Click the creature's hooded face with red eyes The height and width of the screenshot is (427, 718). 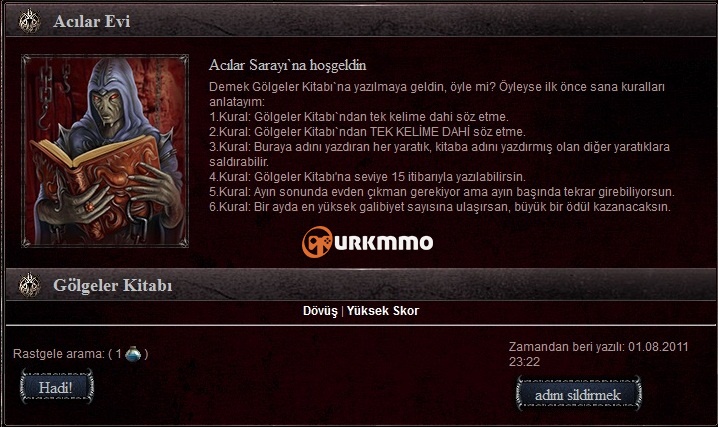click(107, 108)
